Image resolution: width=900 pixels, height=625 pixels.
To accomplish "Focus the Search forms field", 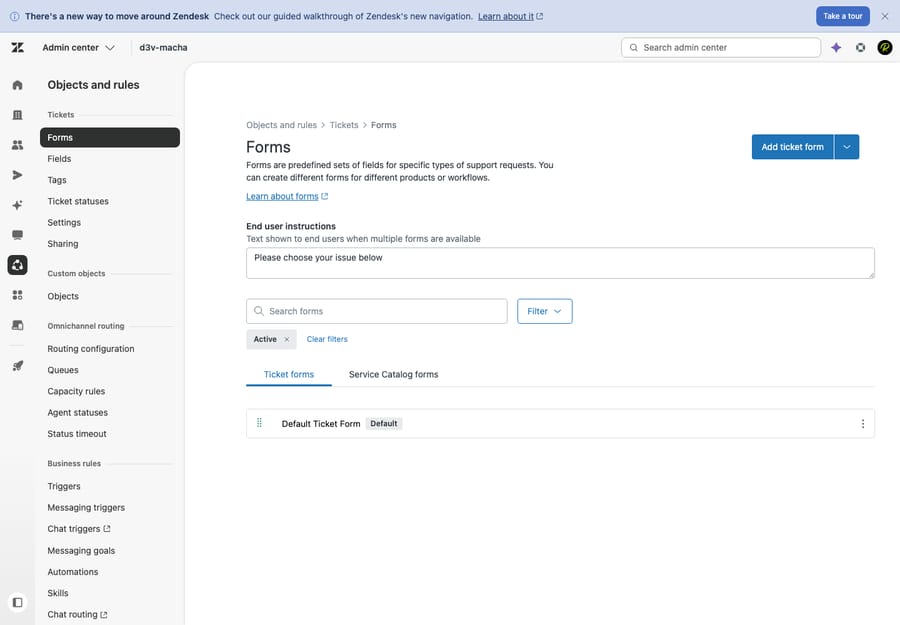I will pyautogui.click(x=377, y=311).
